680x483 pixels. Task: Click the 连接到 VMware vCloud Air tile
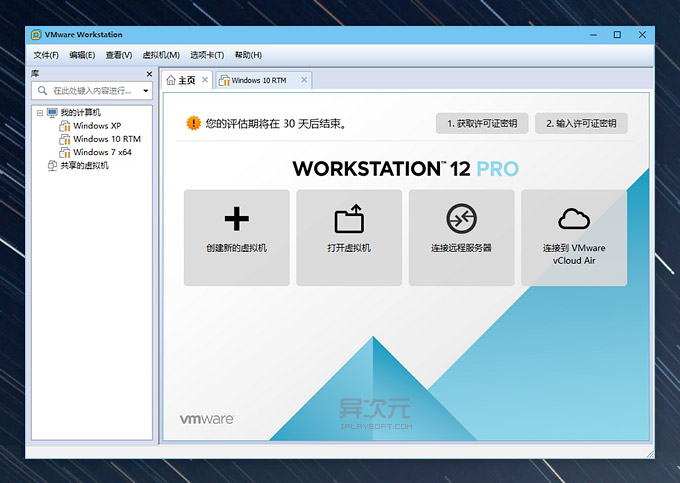[574, 238]
